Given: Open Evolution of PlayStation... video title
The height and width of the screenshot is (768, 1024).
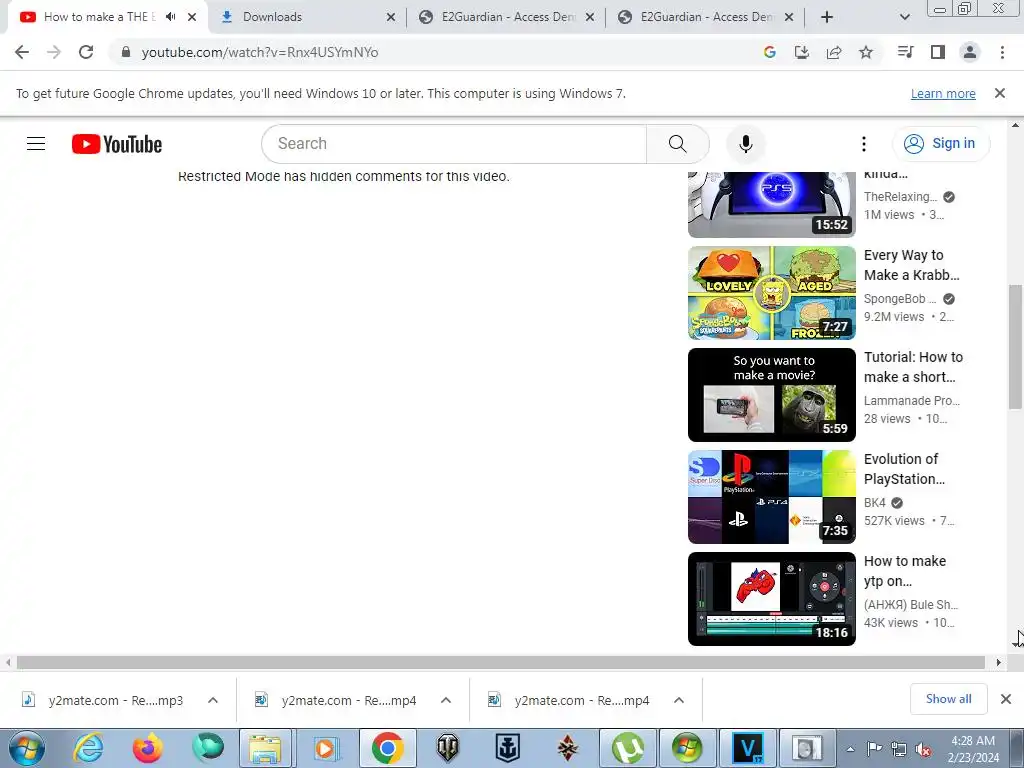Looking at the screenshot, I should (x=904, y=469).
